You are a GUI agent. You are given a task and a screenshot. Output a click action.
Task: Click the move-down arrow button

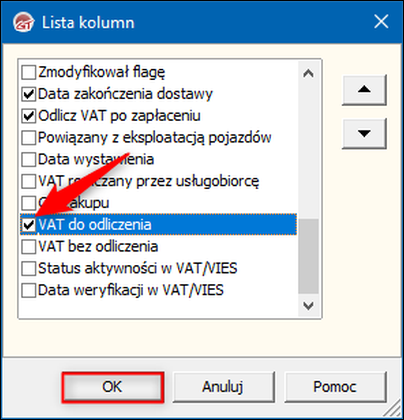tap(364, 133)
